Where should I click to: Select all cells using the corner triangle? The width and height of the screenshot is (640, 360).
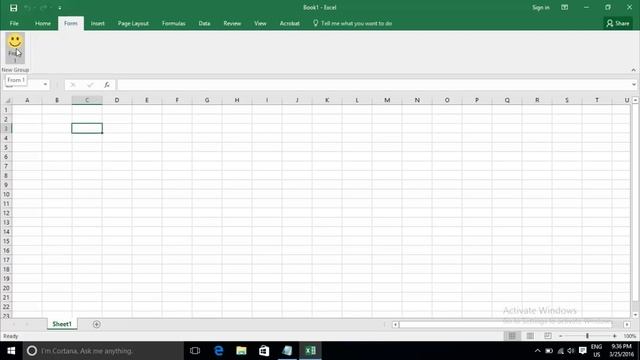7,100
